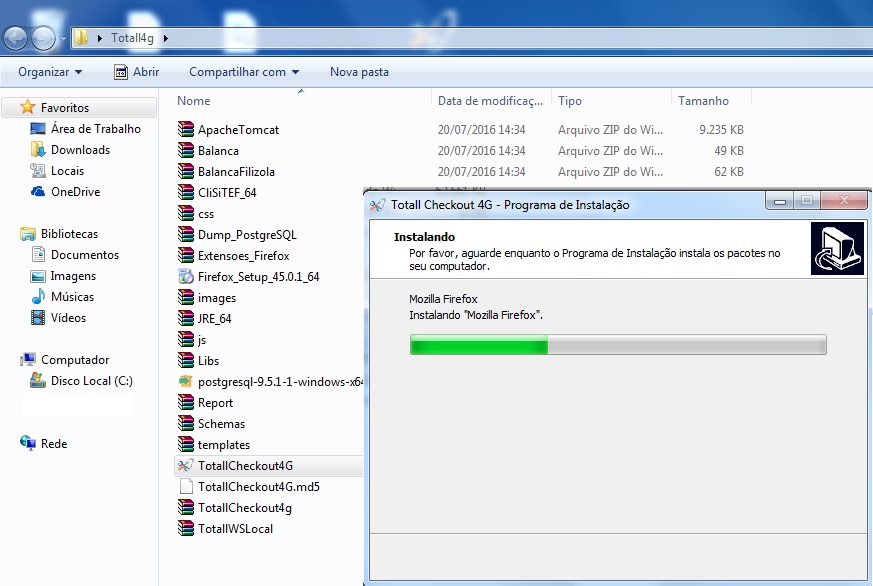Select Documentos under Bibliotecas
Screen dimensions: 873x586
point(84,255)
